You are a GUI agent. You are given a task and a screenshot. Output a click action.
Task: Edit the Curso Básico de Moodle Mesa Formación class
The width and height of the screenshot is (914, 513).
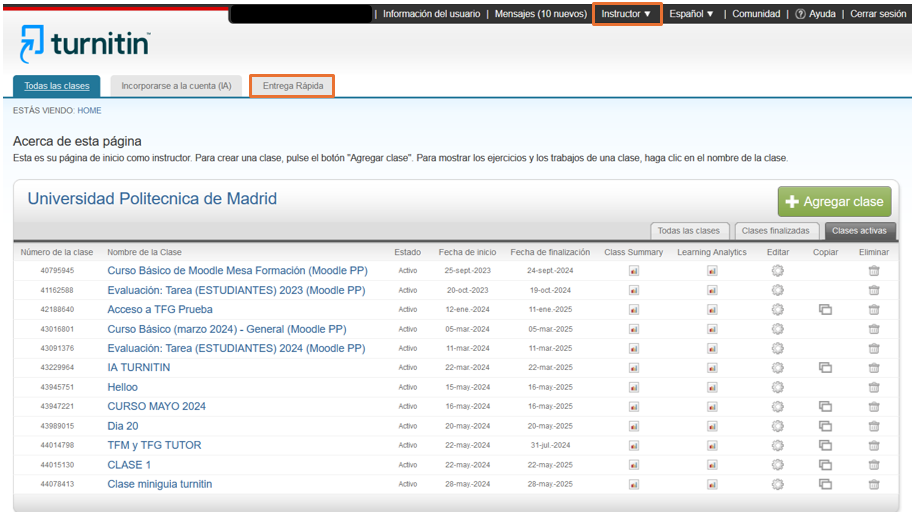778,270
